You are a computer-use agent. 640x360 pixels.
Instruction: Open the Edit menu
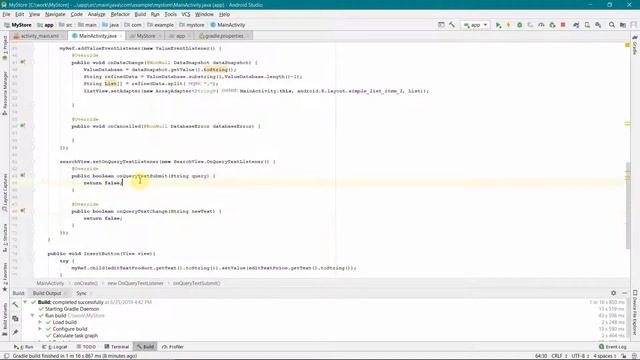click(20, 14)
